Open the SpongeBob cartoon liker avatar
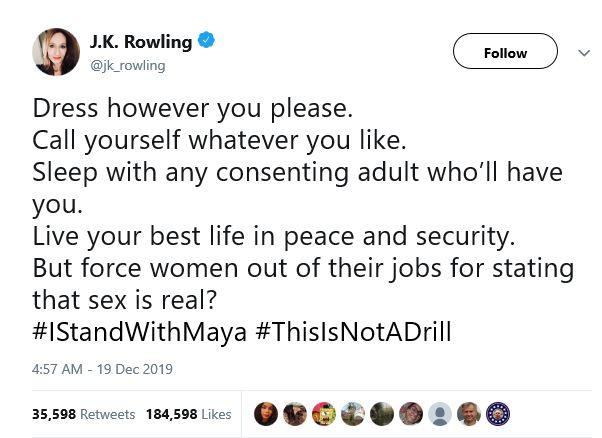The height and width of the screenshot is (438, 602). point(324,414)
